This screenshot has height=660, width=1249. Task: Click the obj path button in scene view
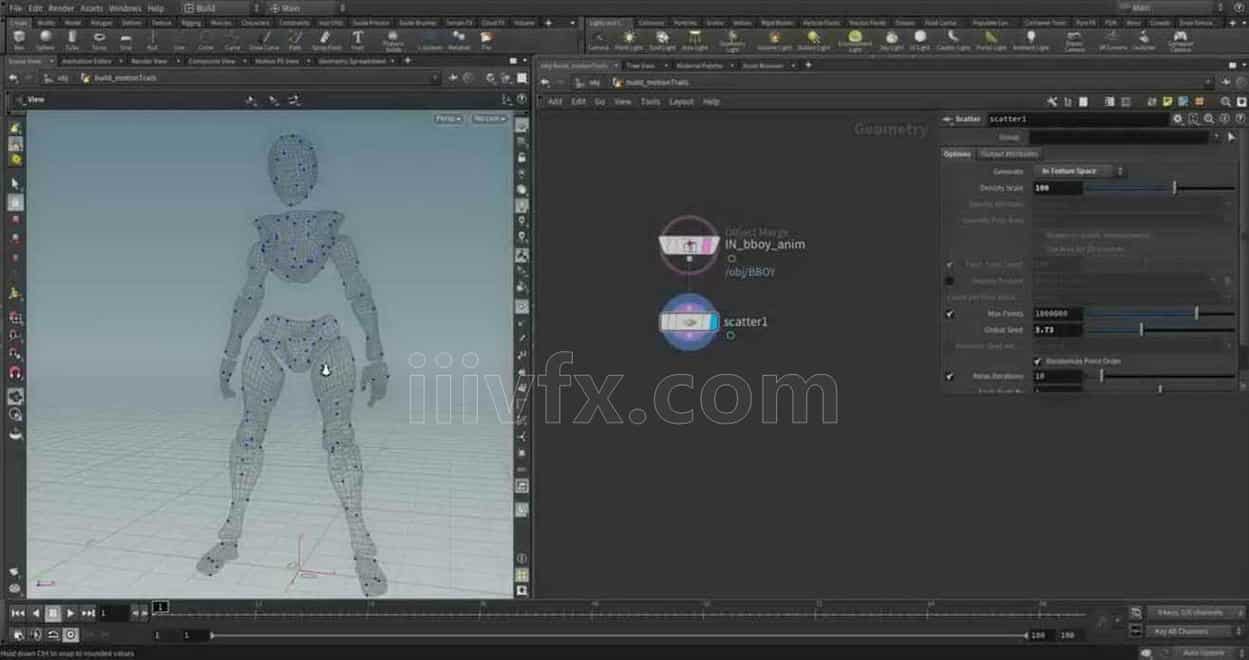[x=58, y=78]
